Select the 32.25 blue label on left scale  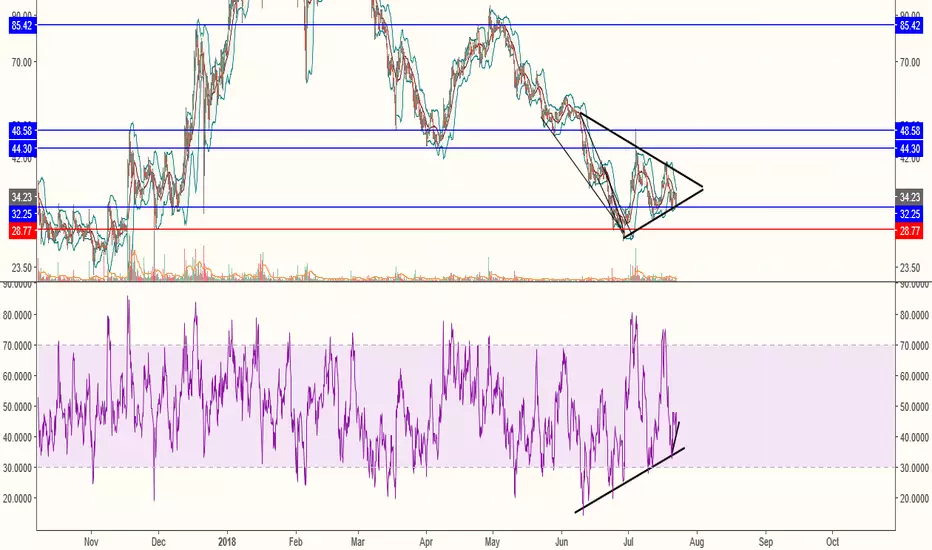[22, 213]
